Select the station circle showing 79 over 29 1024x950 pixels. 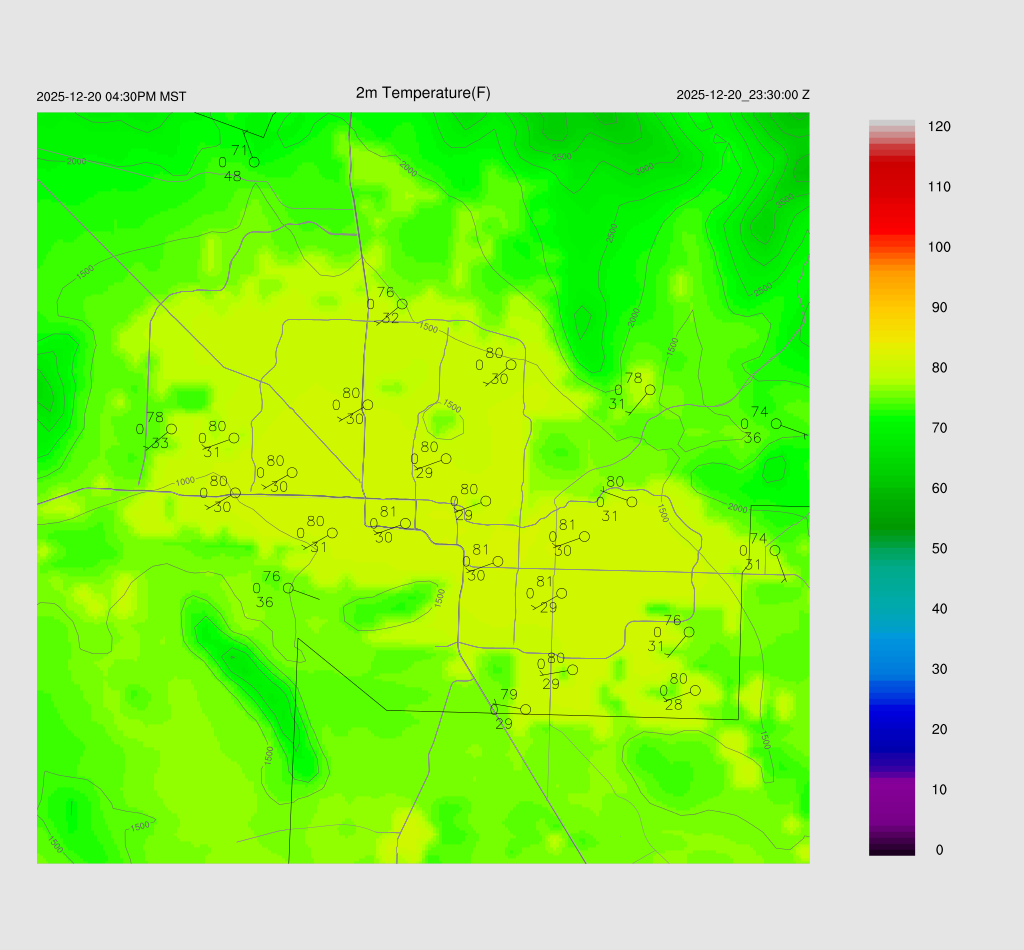click(526, 710)
